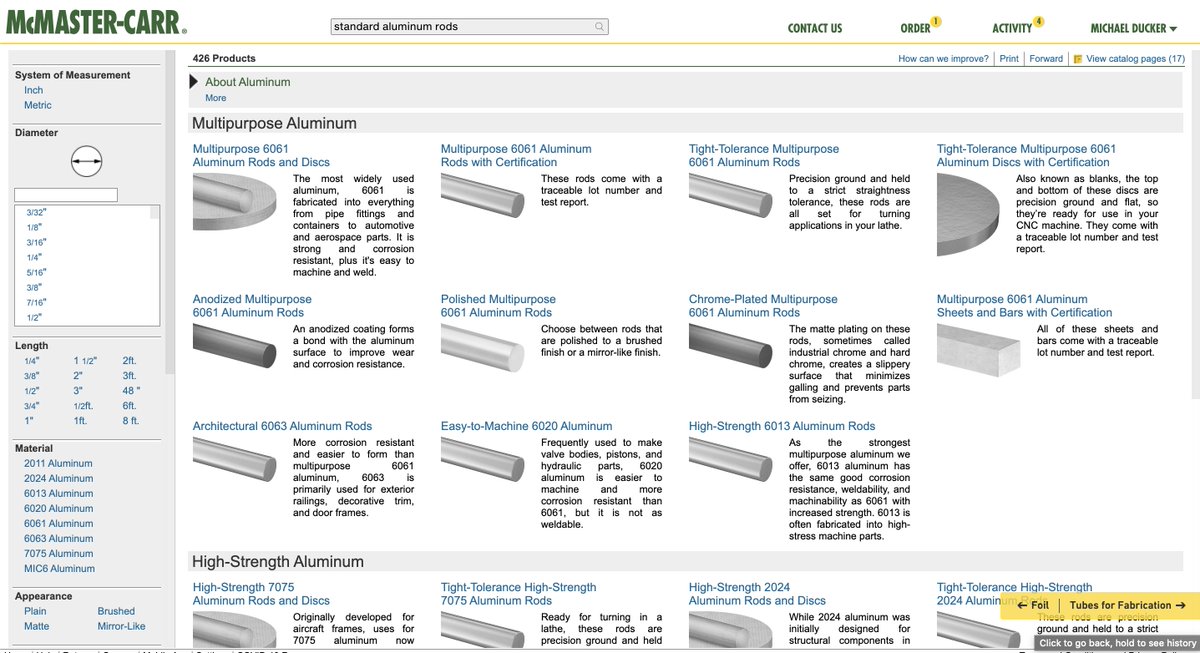Open View catalog pages (17)
Image resolution: width=1200 pixels, height=653 pixels.
[1135, 59]
